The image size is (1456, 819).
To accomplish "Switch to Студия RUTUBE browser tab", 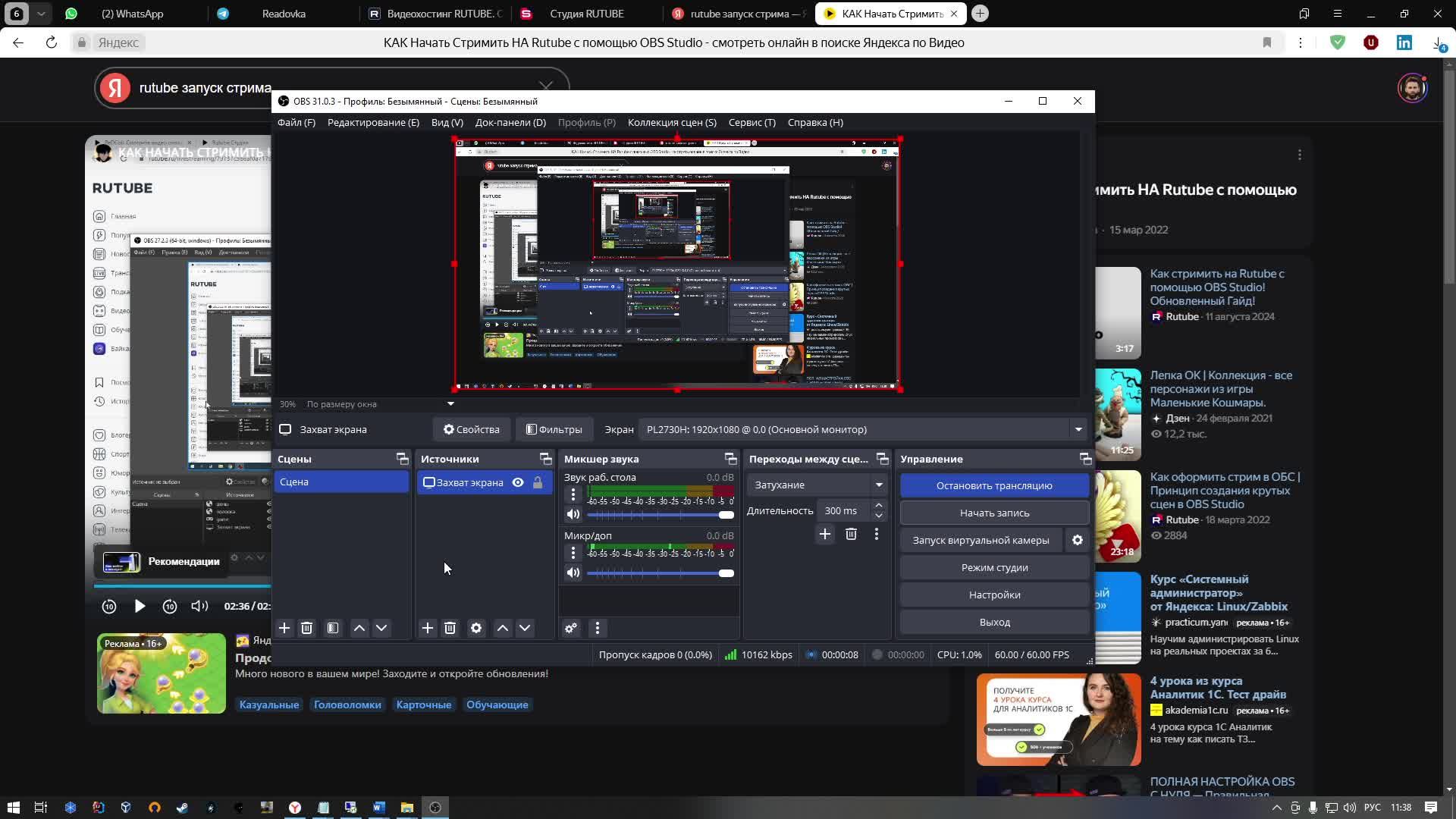I will (586, 14).
